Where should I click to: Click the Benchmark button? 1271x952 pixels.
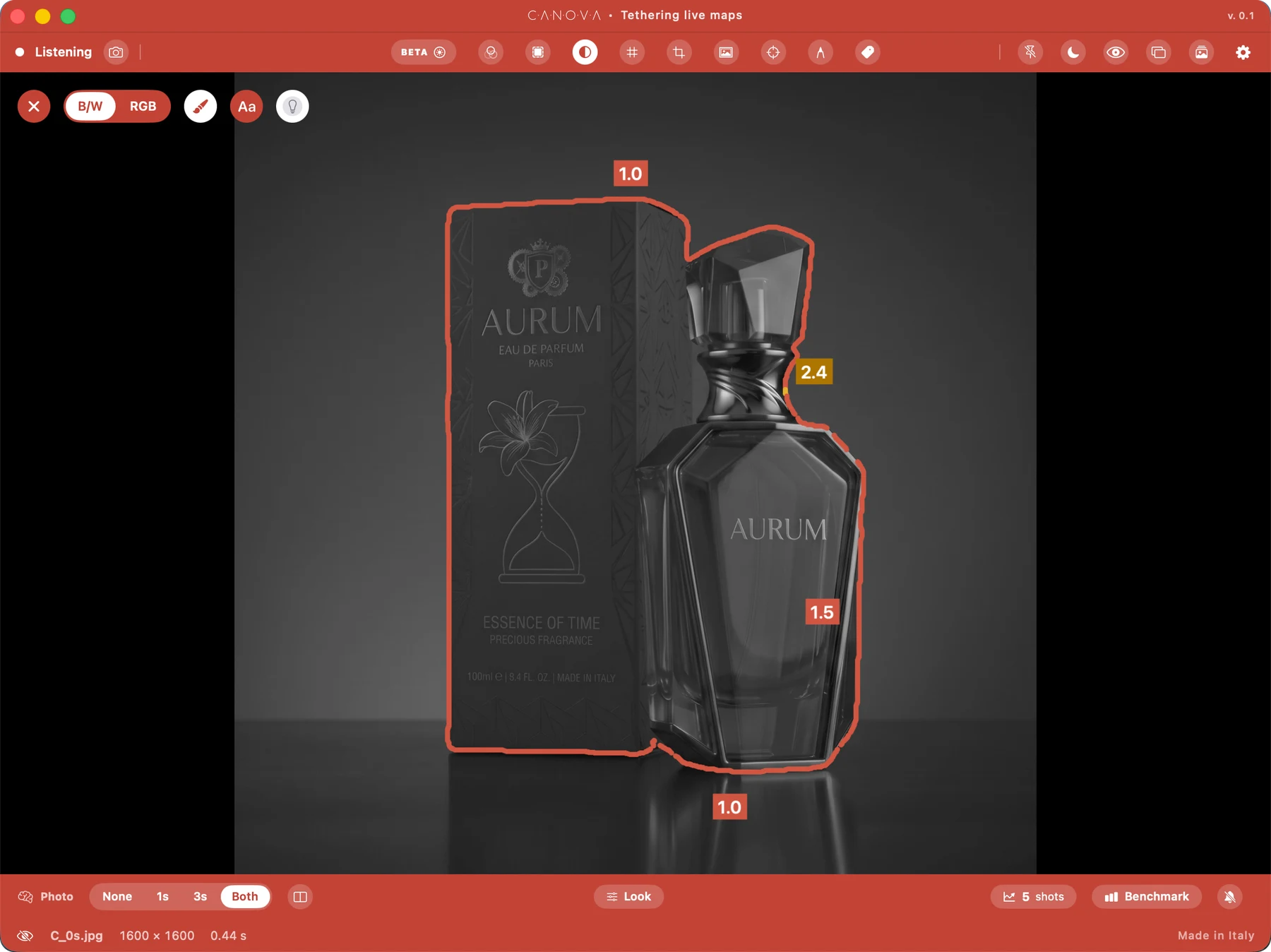pyautogui.click(x=1147, y=896)
